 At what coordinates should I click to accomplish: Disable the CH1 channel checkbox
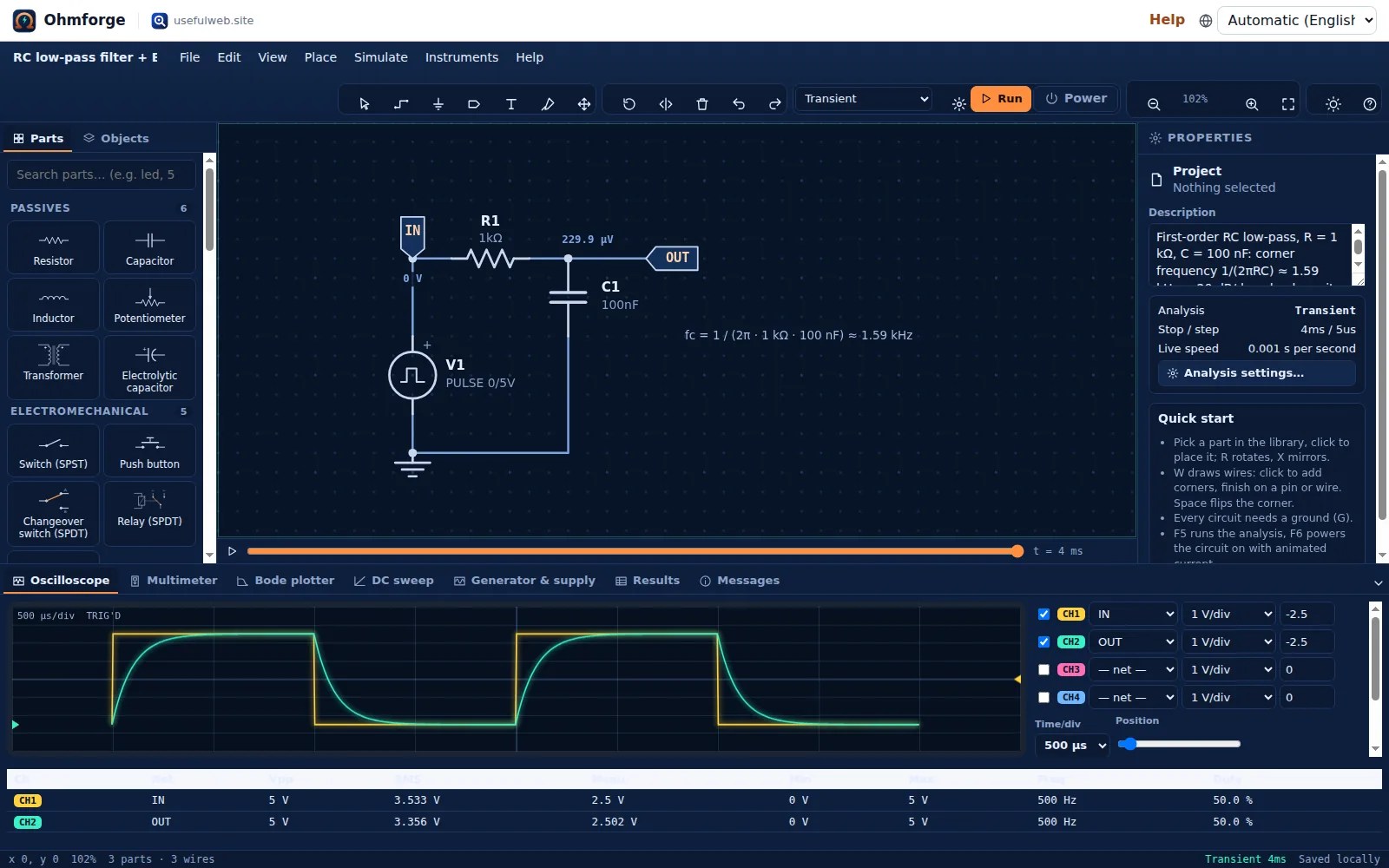click(1043, 614)
